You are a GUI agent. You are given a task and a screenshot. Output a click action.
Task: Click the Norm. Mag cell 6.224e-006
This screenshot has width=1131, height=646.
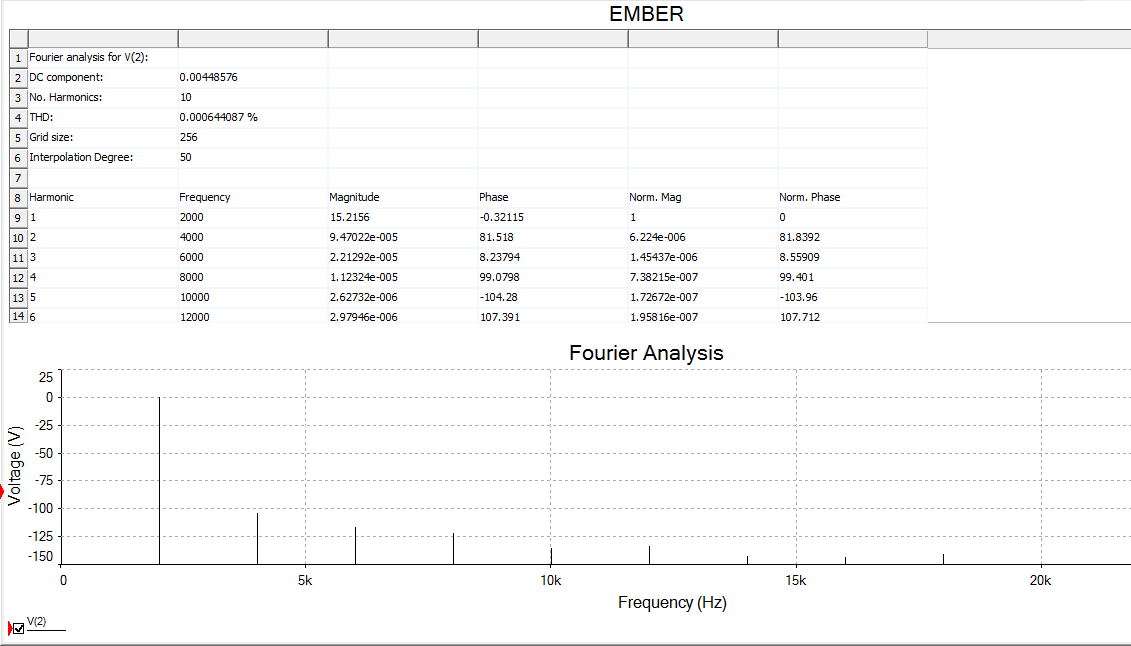click(x=703, y=237)
